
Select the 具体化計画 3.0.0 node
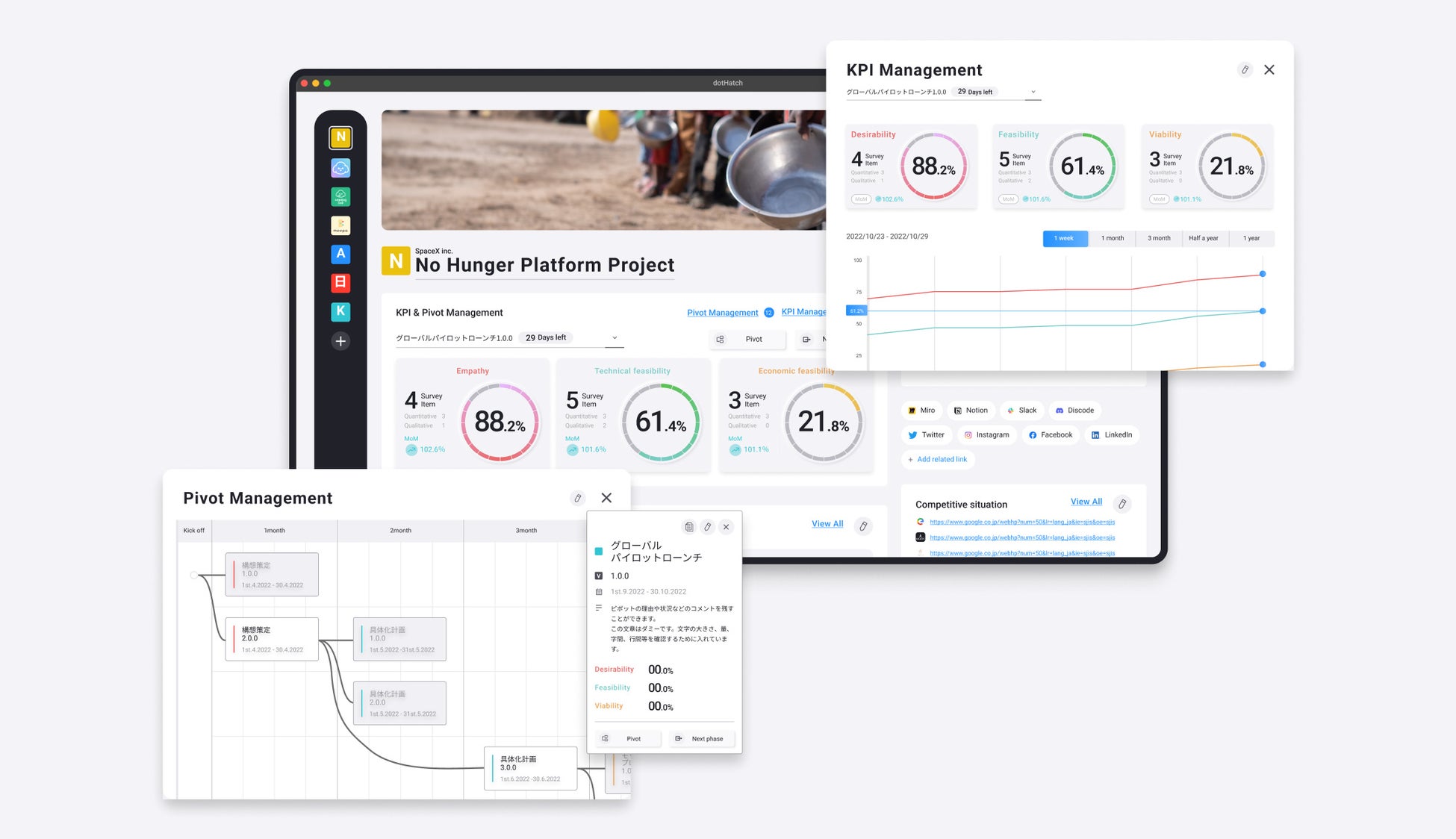[531, 768]
